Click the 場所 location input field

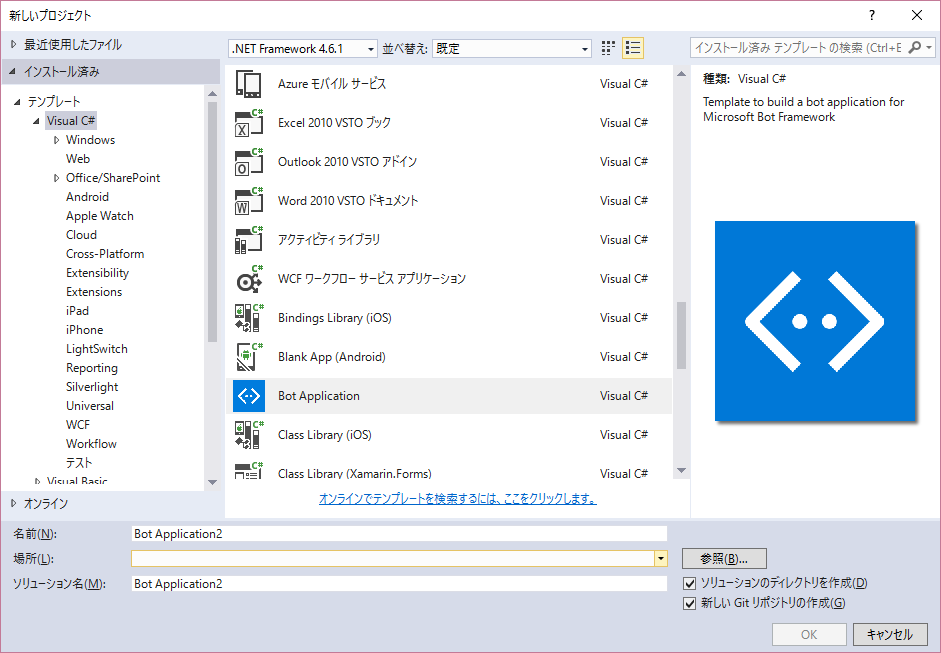(393, 559)
